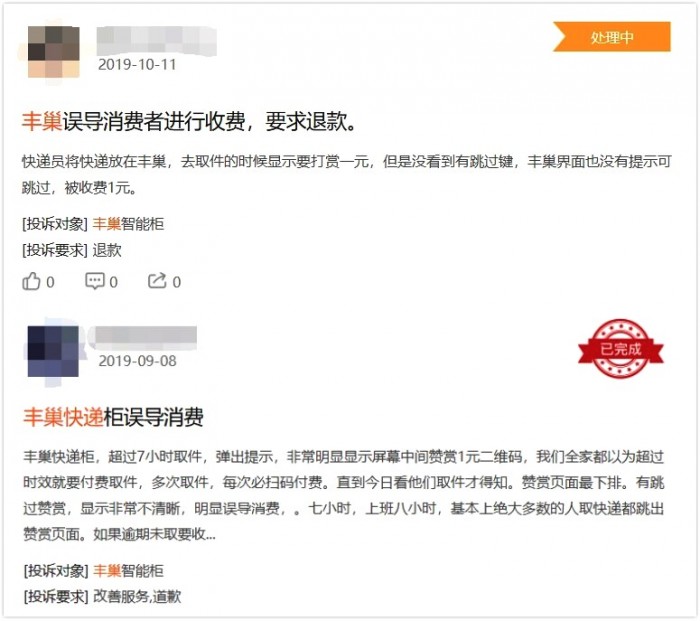Click the thumbs-up like icon
Screen dimensions: 700x621
31,281
